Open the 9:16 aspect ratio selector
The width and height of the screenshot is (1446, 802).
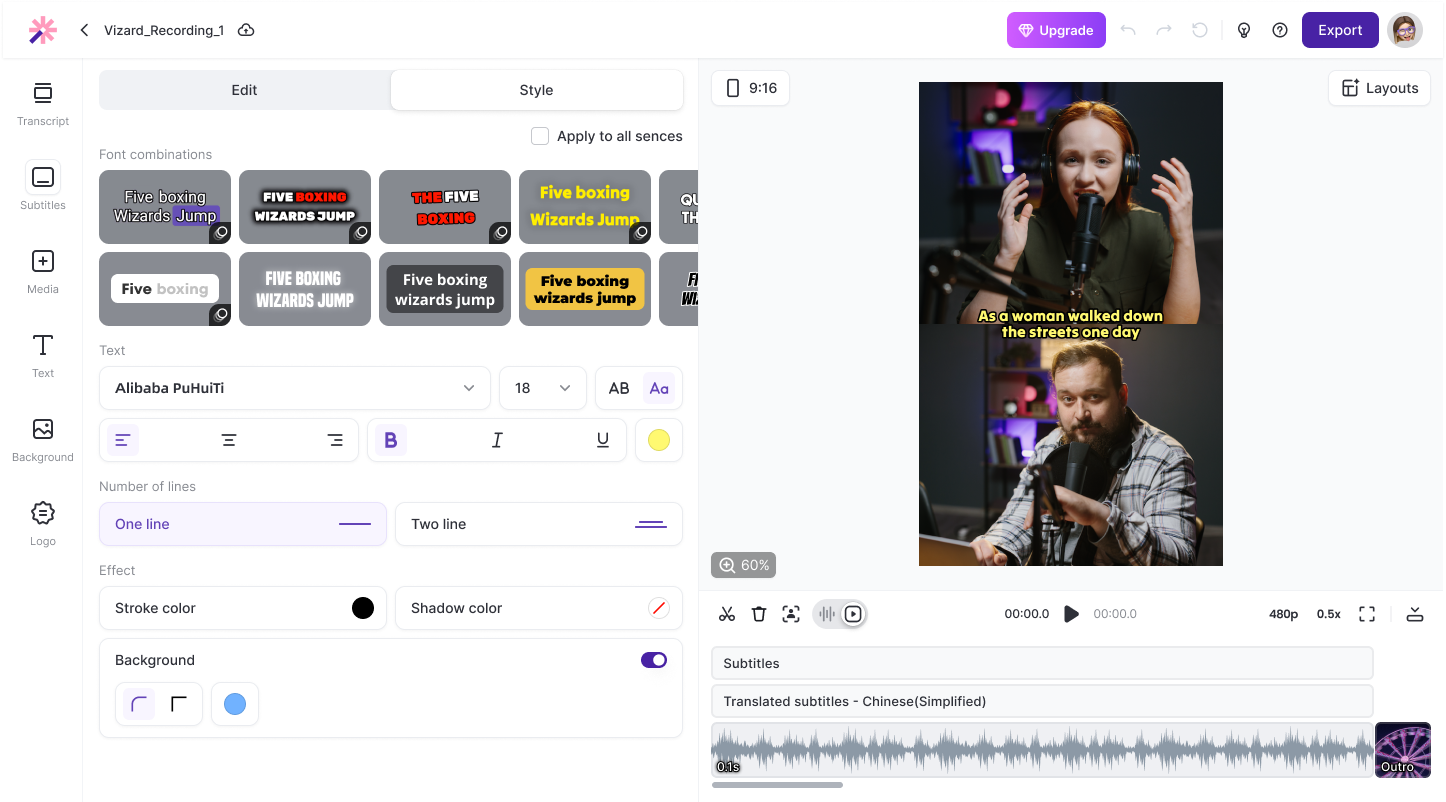[x=751, y=88]
